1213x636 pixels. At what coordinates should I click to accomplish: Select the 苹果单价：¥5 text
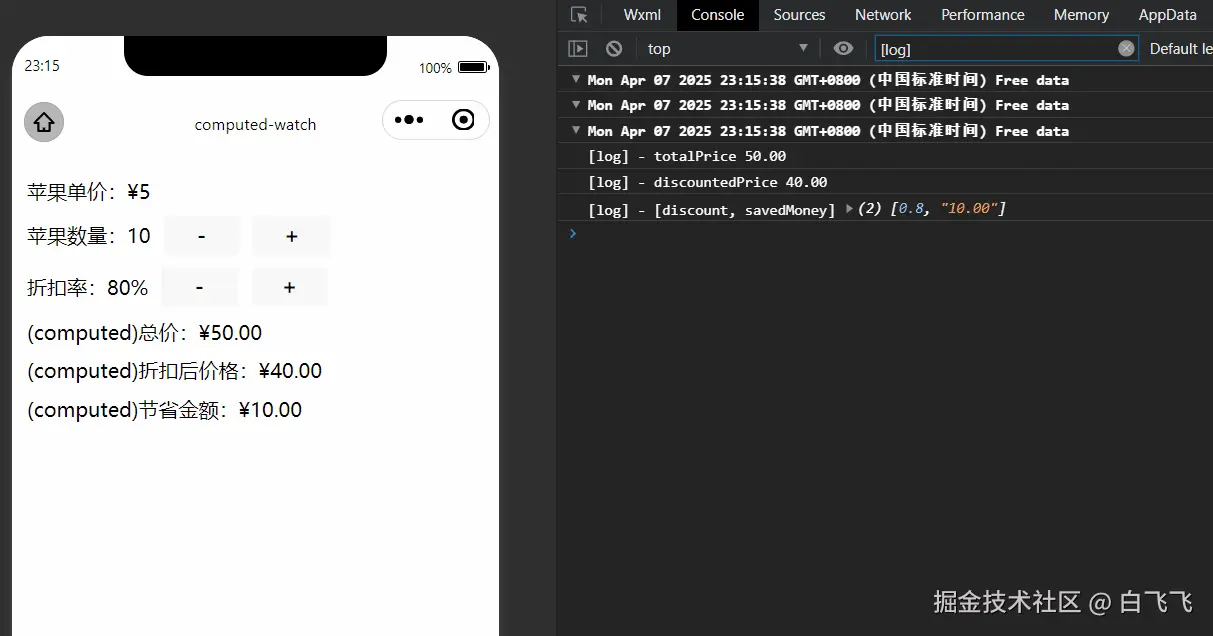[x=89, y=192]
